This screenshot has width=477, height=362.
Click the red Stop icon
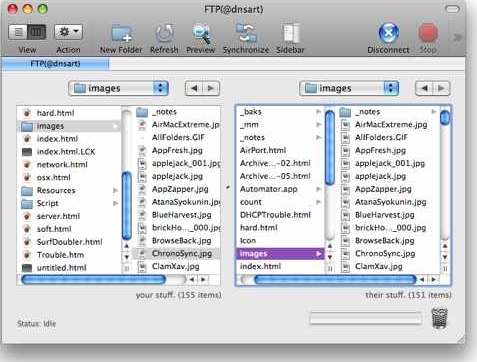click(x=428, y=33)
